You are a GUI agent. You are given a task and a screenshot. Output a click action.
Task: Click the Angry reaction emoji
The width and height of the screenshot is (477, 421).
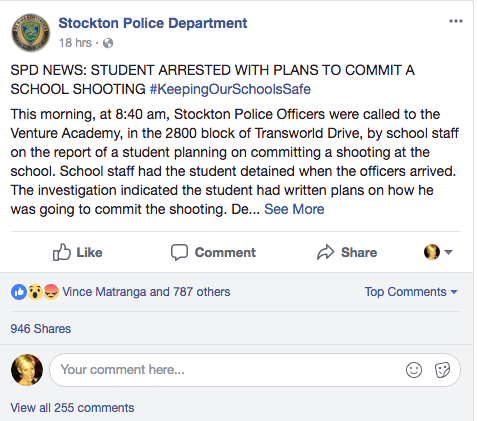51,292
